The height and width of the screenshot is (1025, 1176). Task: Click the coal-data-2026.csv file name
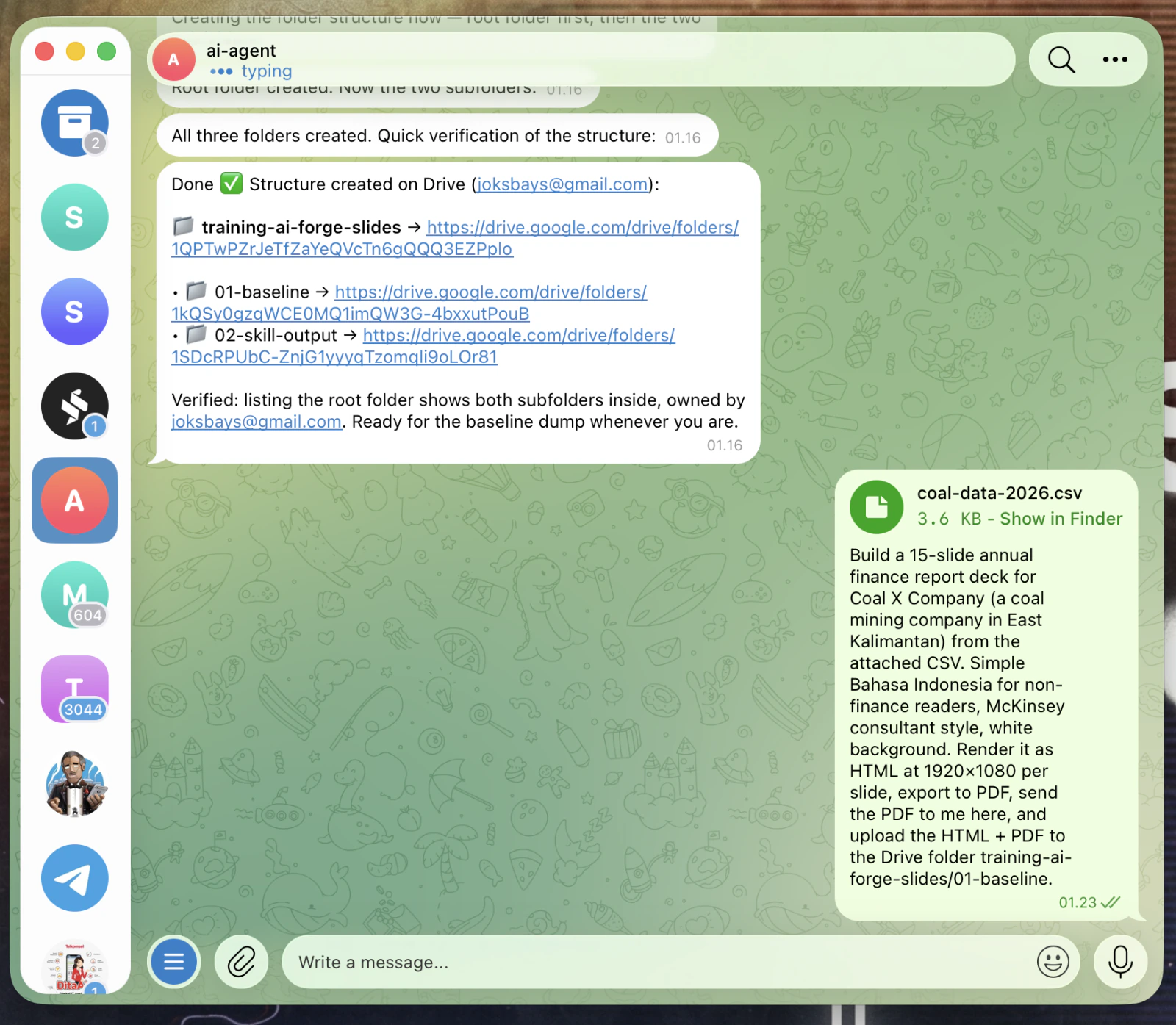[1000, 493]
